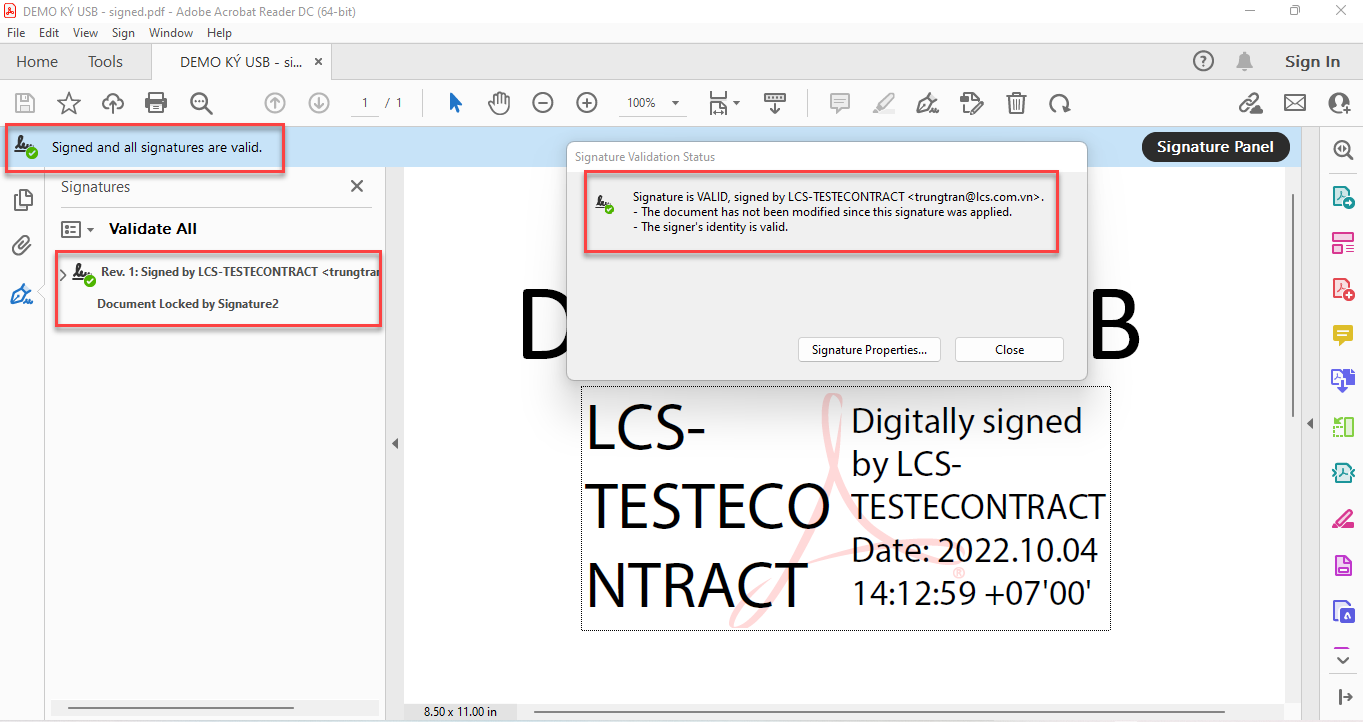Image resolution: width=1365 pixels, height=724 pixels.
Task: Open Create PDF tool in right pane
Action: click(1342, 289)
